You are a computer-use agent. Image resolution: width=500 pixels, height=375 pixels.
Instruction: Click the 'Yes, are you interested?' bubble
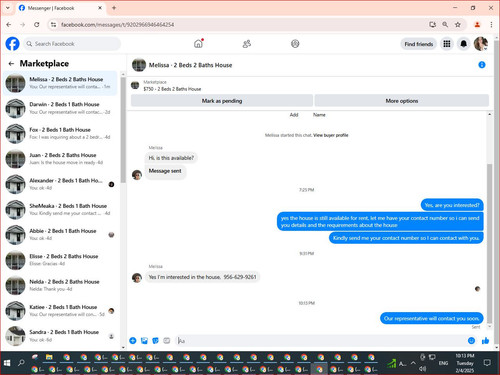tap(452, 205)
